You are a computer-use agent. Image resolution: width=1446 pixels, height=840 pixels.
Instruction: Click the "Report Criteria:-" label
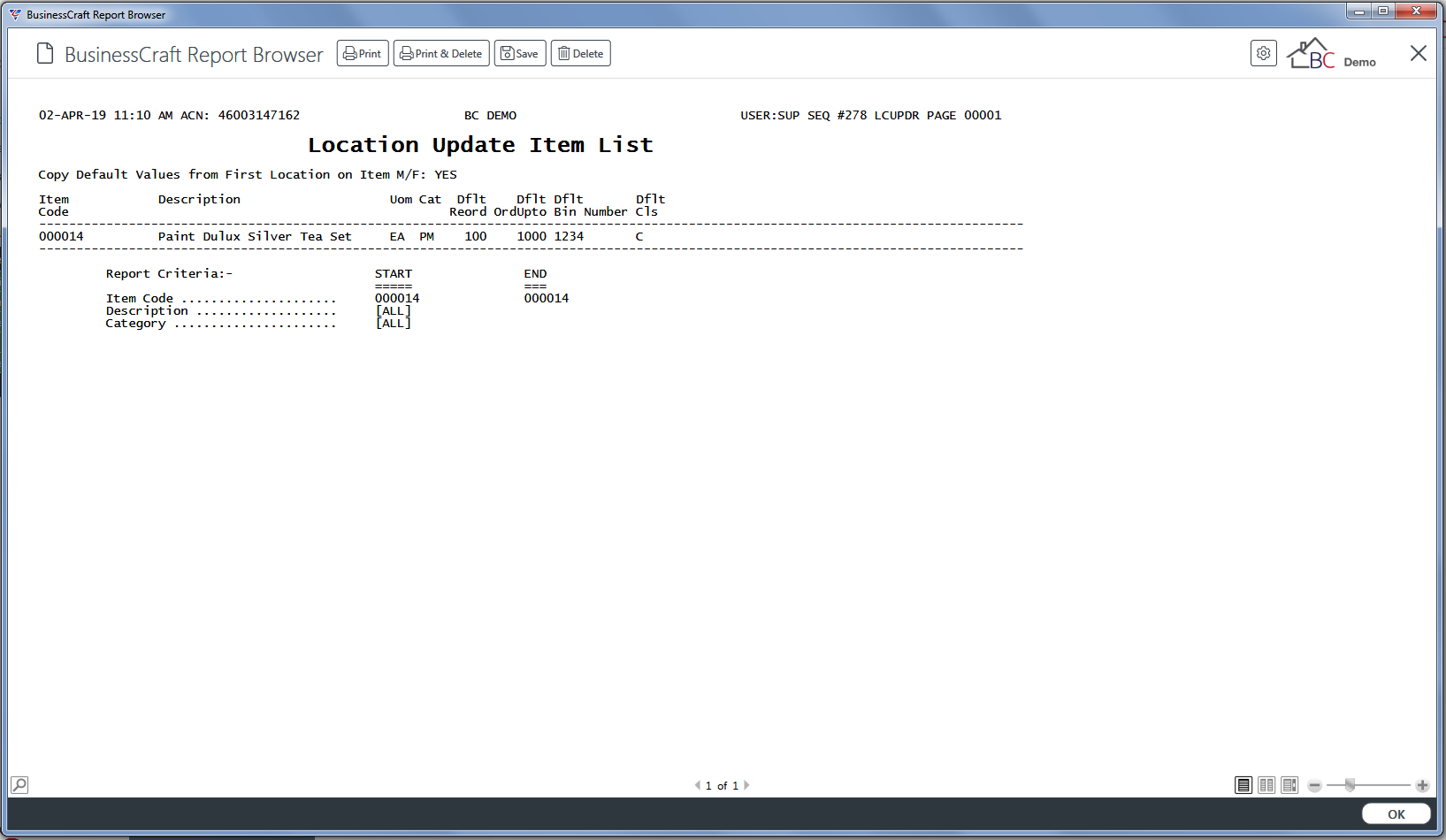[x=169, y=273]
